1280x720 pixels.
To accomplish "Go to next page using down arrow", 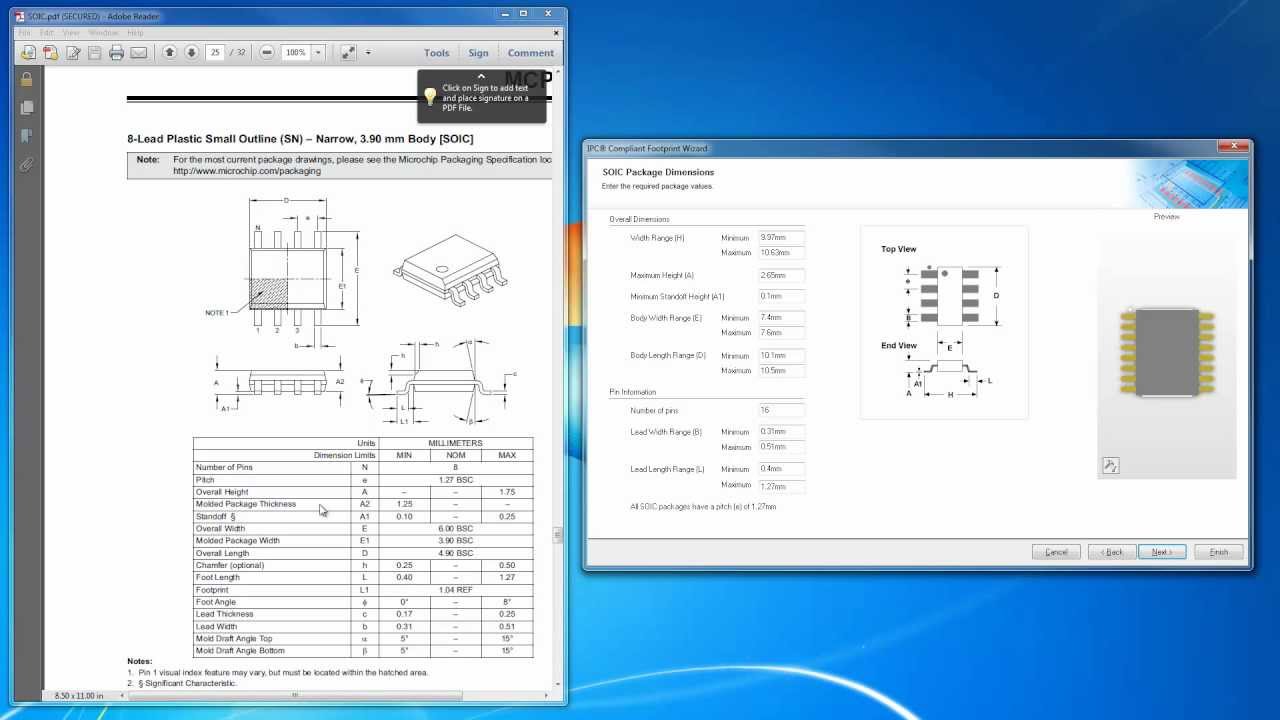I will (191, 52).
